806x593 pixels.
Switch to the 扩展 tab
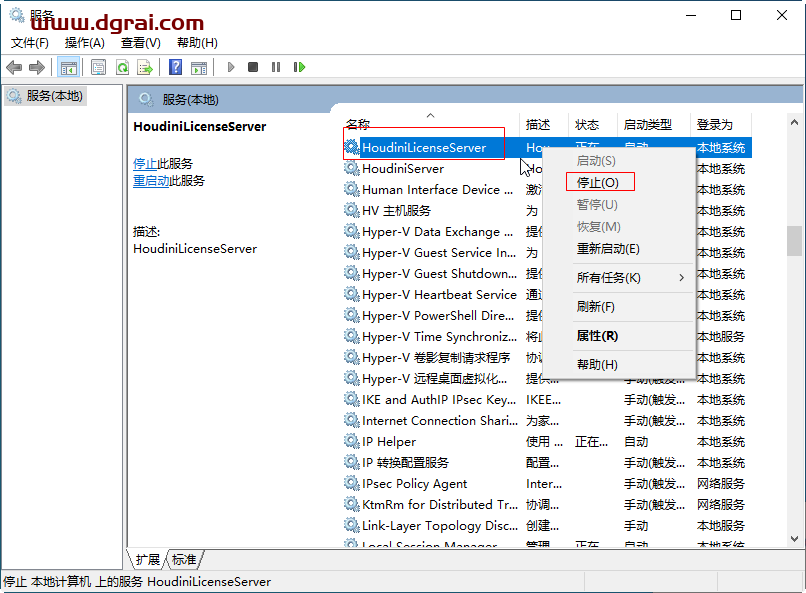[x=148, y=560]
